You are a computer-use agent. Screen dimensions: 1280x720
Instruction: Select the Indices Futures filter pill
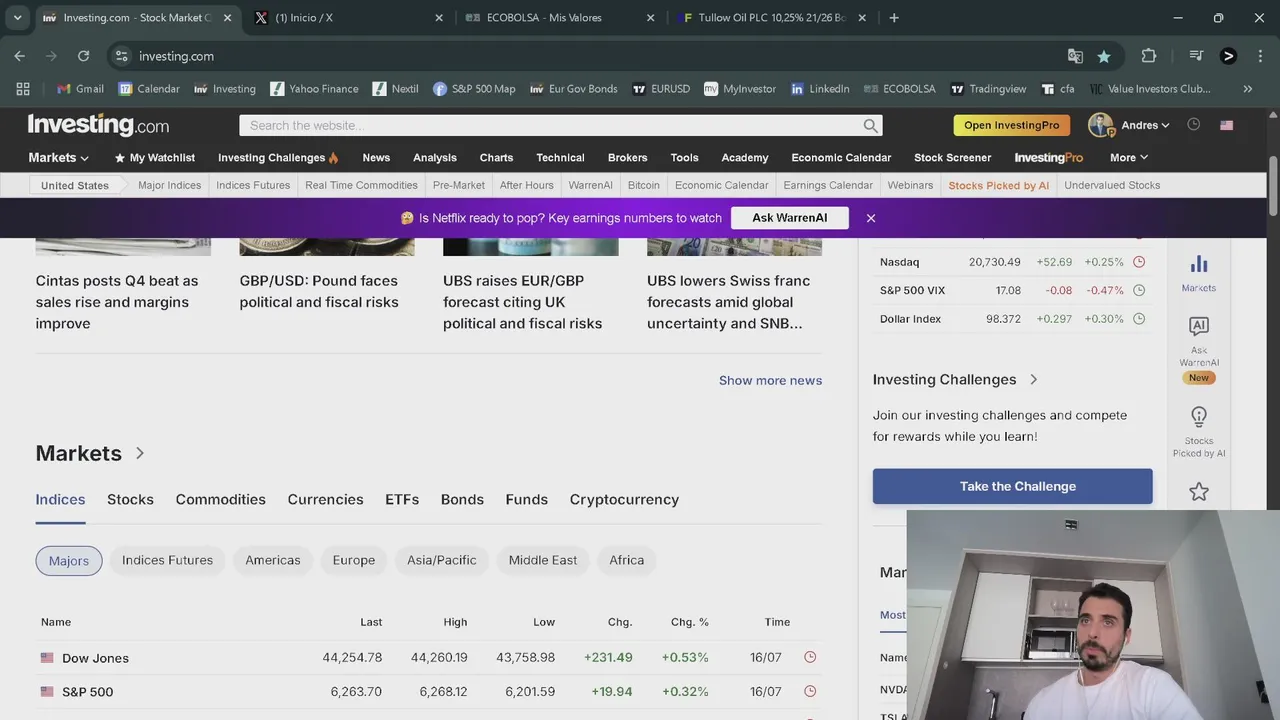click(167, 560)
